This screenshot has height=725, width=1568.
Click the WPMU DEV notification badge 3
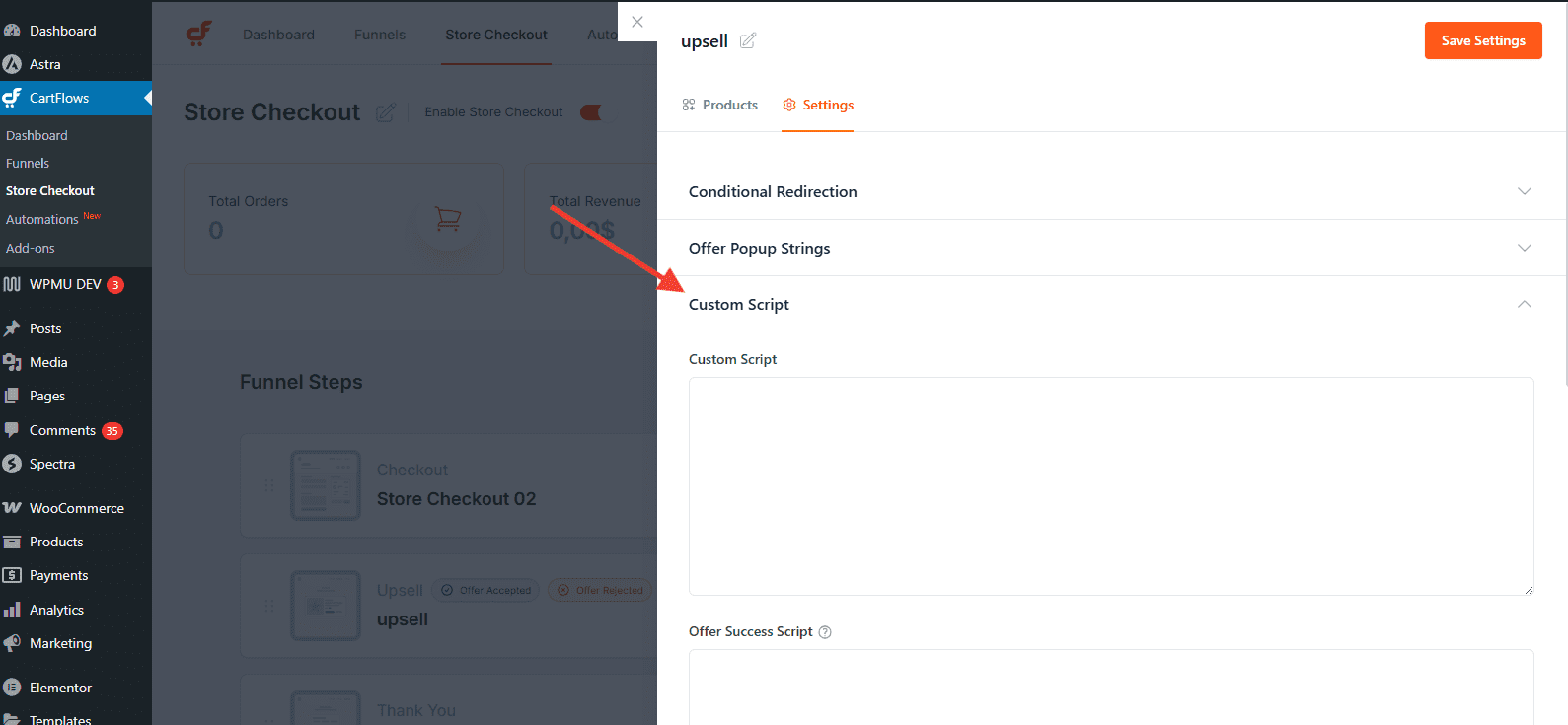[x=115, y=285]
